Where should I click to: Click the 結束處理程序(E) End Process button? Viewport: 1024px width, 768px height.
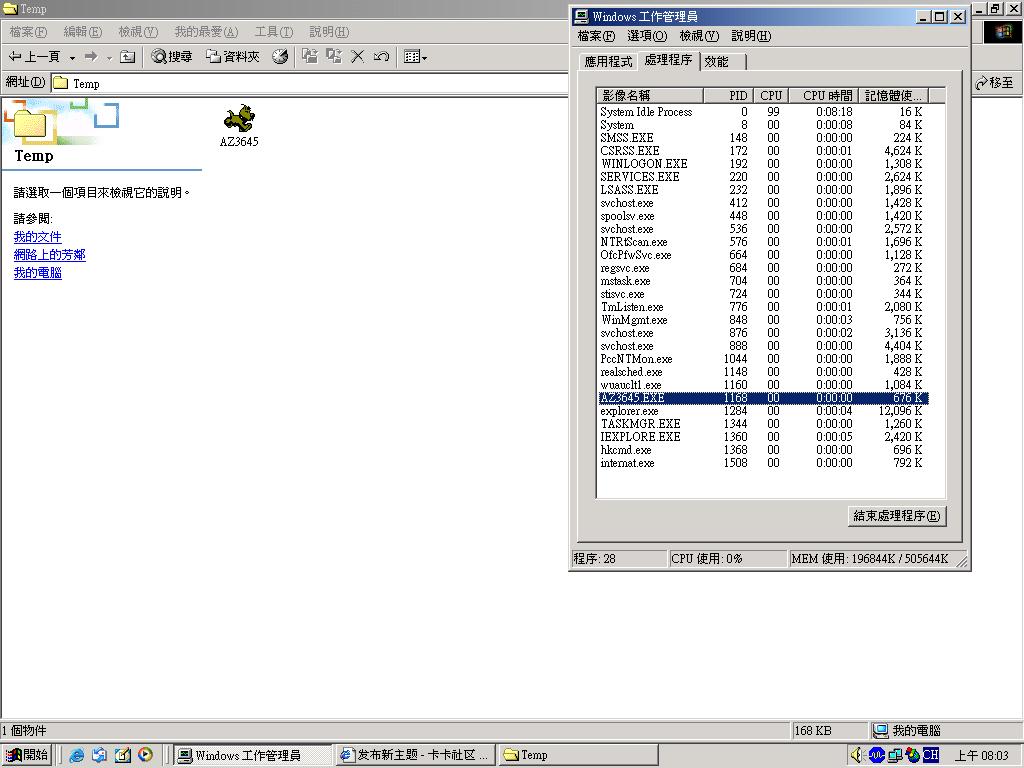[897, 516]
